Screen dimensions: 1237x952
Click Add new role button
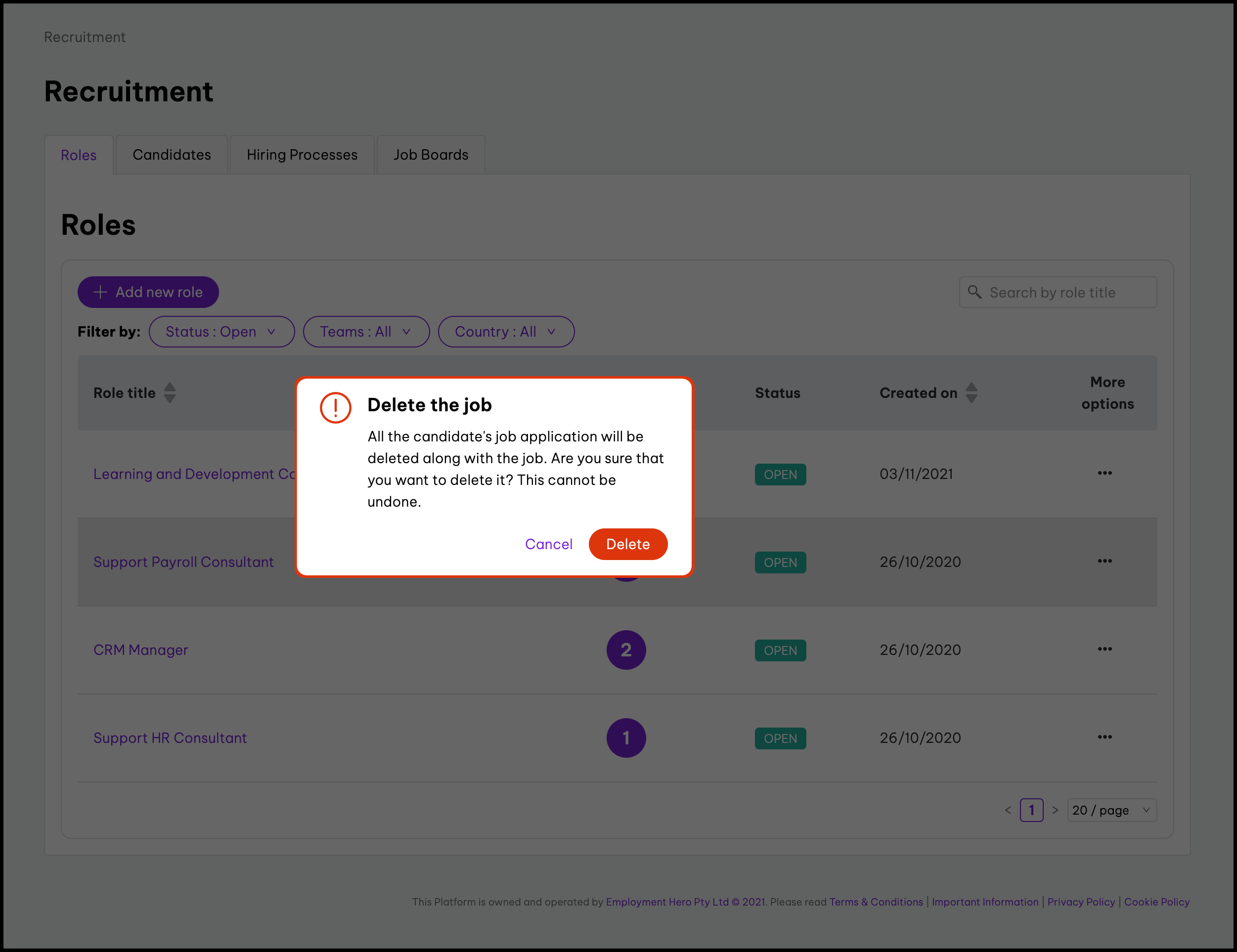click(148, 292)
